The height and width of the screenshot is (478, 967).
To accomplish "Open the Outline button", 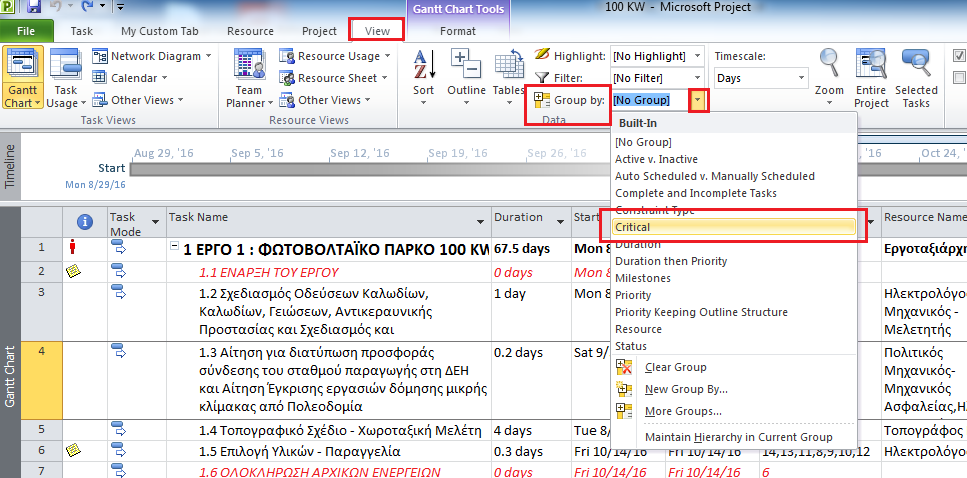I will [466, 77].
